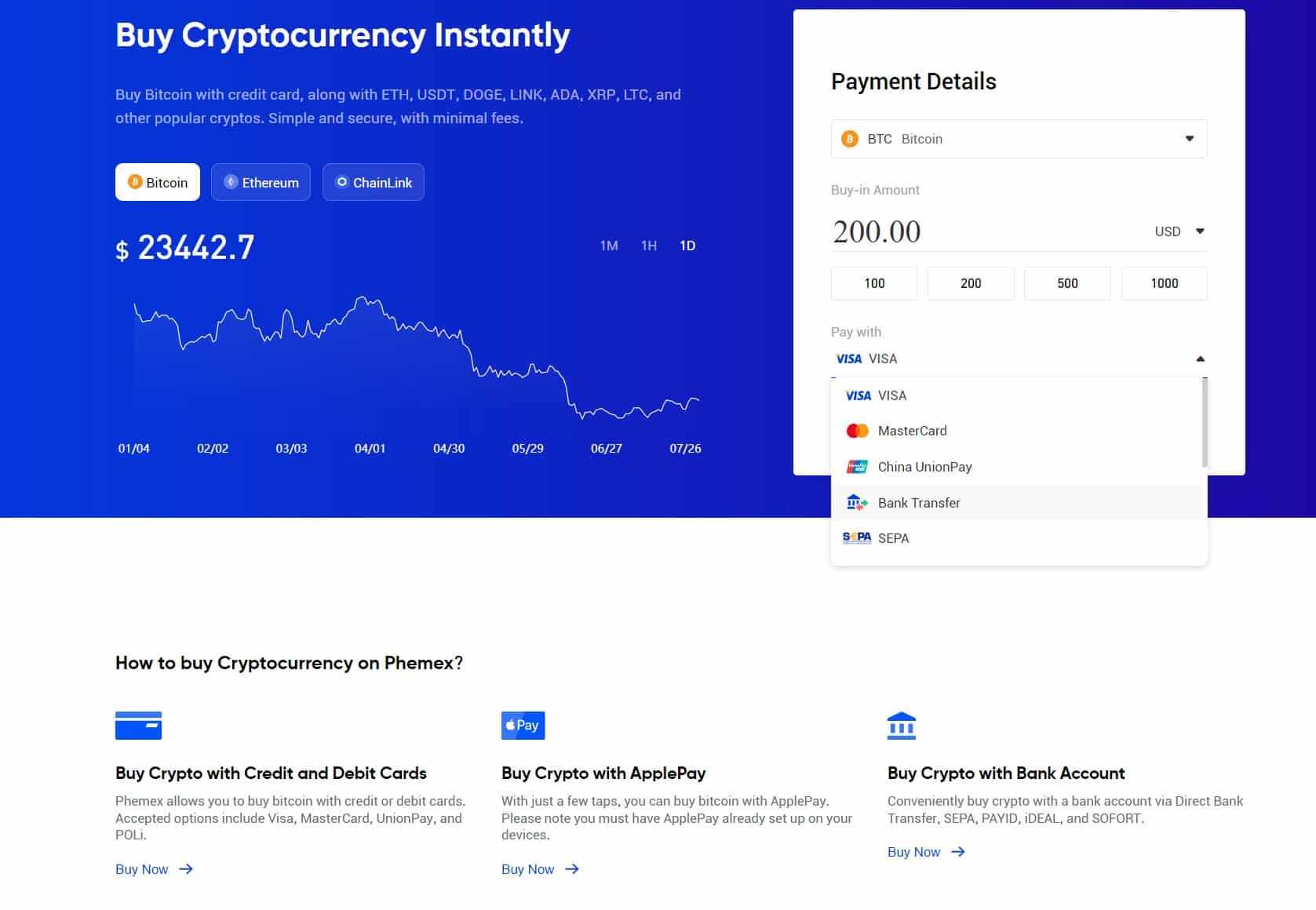
Task: Click the Apple Pay icon
Action: click(x=523, y=725)
